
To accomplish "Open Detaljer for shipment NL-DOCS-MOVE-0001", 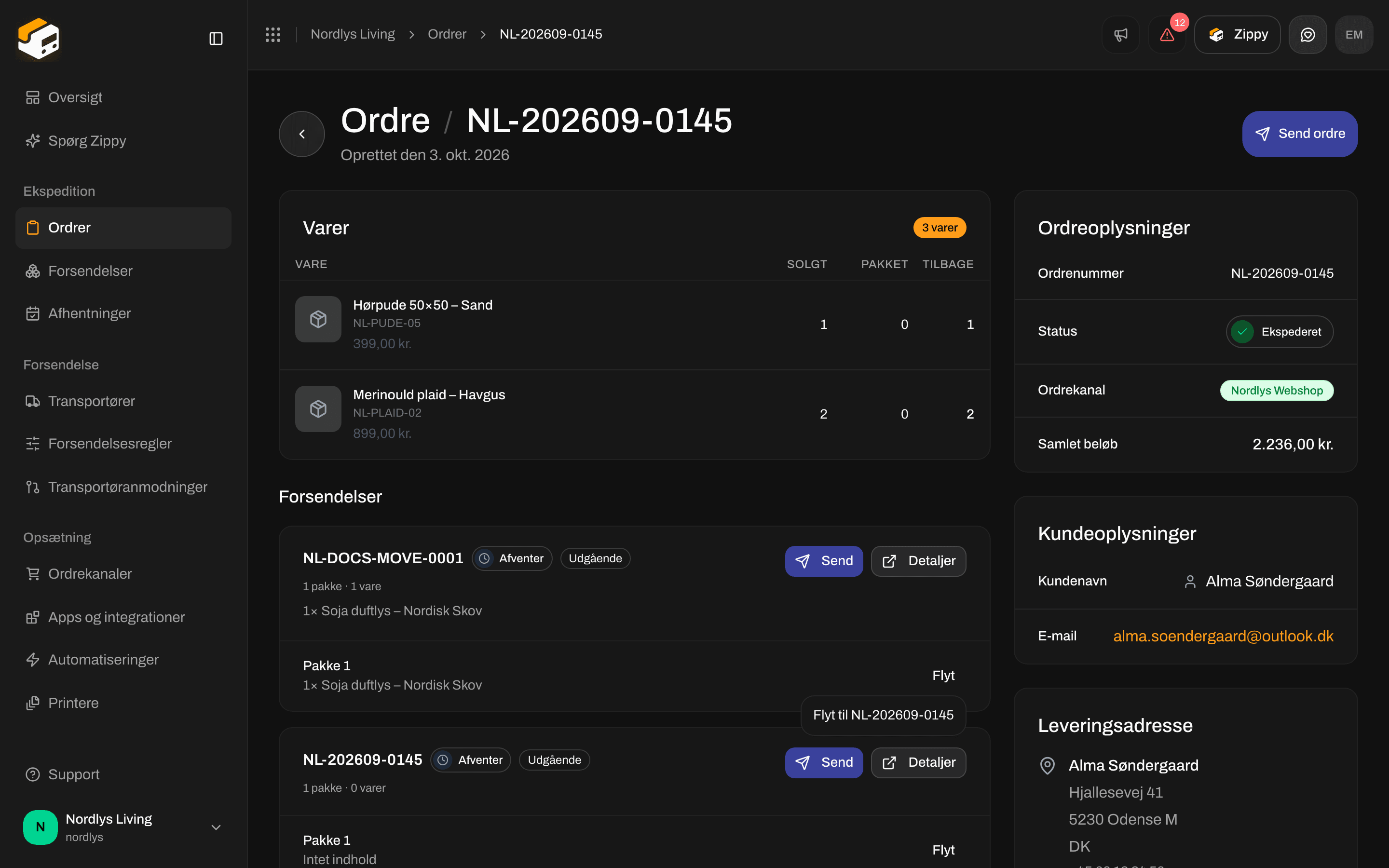I will click(x=918, y=561).
